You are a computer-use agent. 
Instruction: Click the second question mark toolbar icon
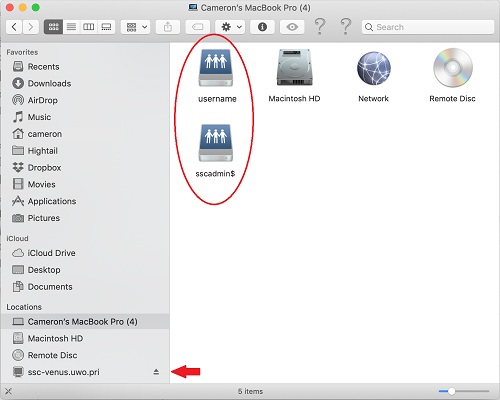pos(346,27)
